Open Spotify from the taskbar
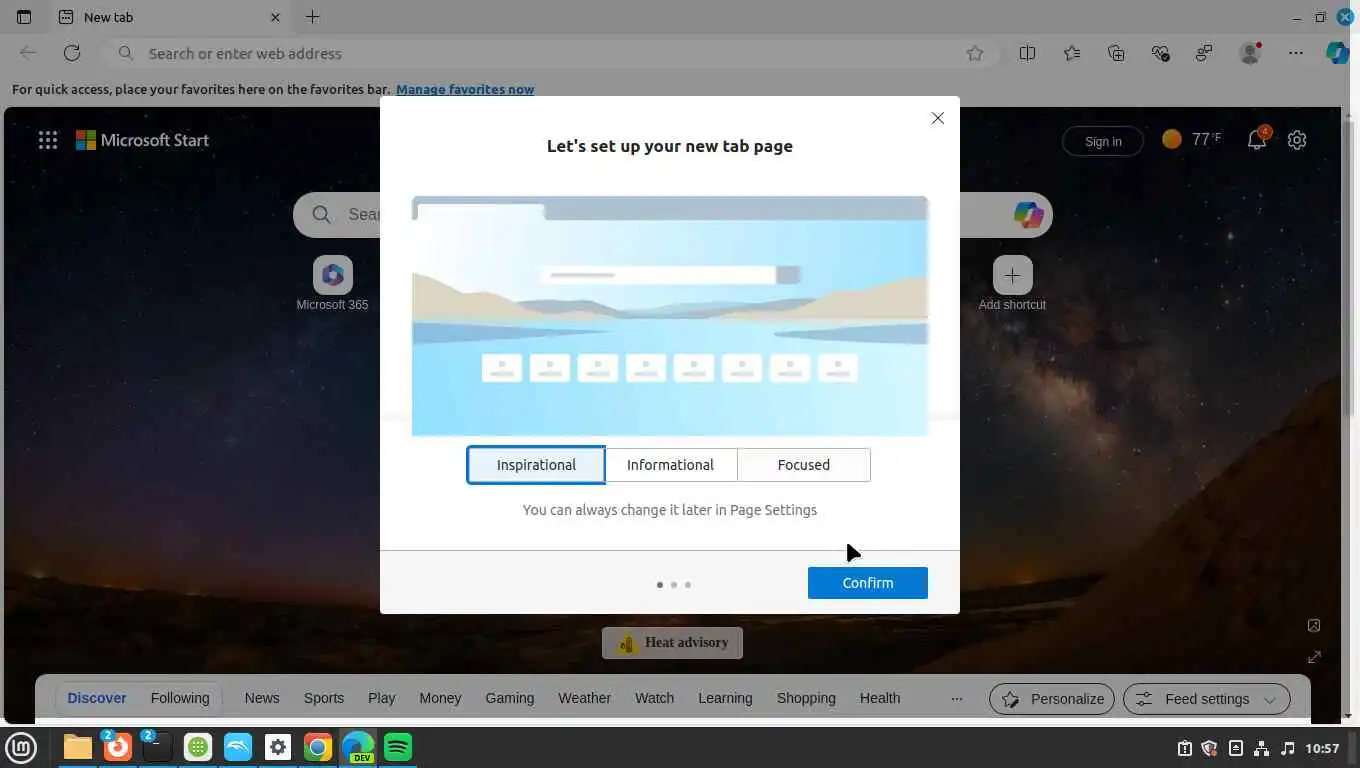1360x768 pixels. tap(398, 747)
